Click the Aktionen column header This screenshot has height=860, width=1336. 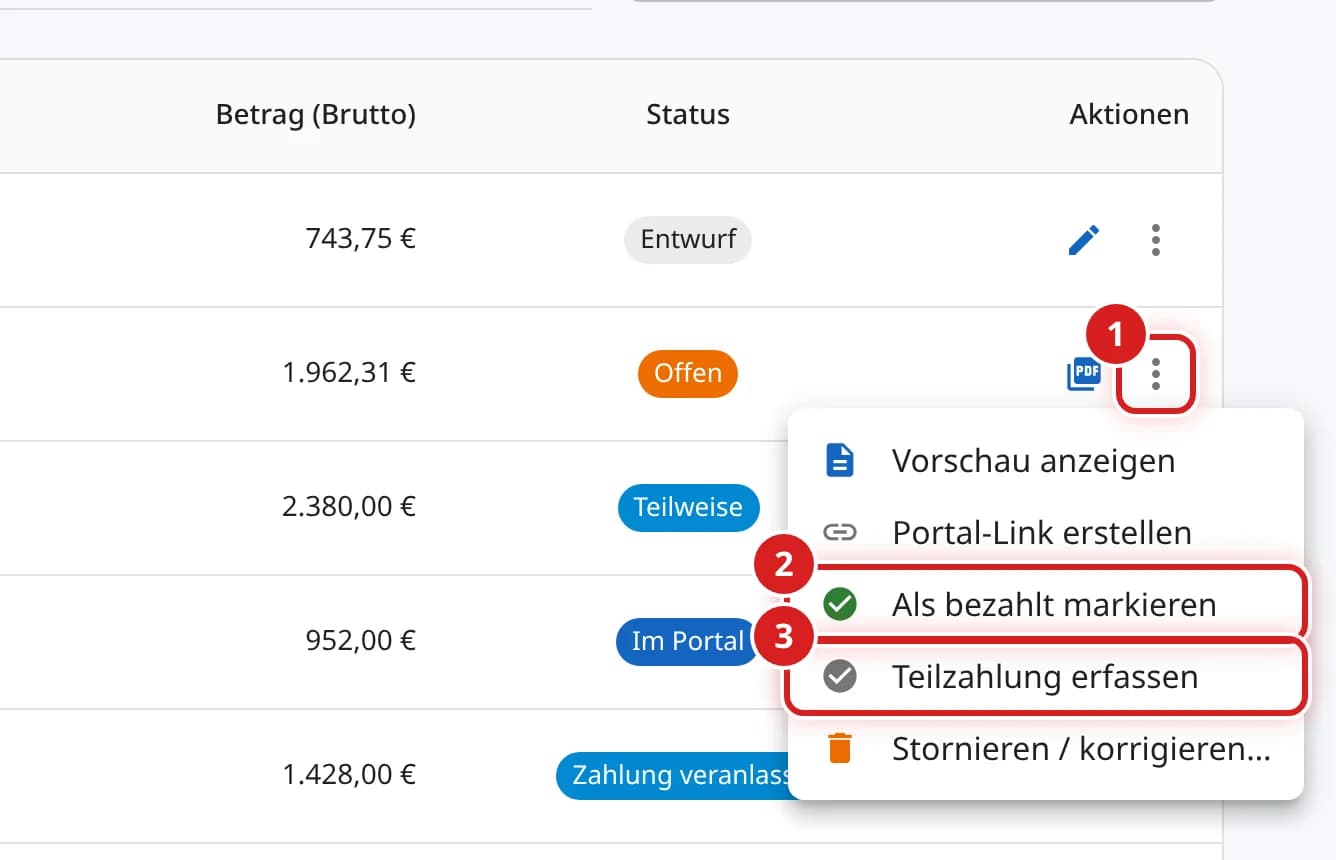point(1129,115)
